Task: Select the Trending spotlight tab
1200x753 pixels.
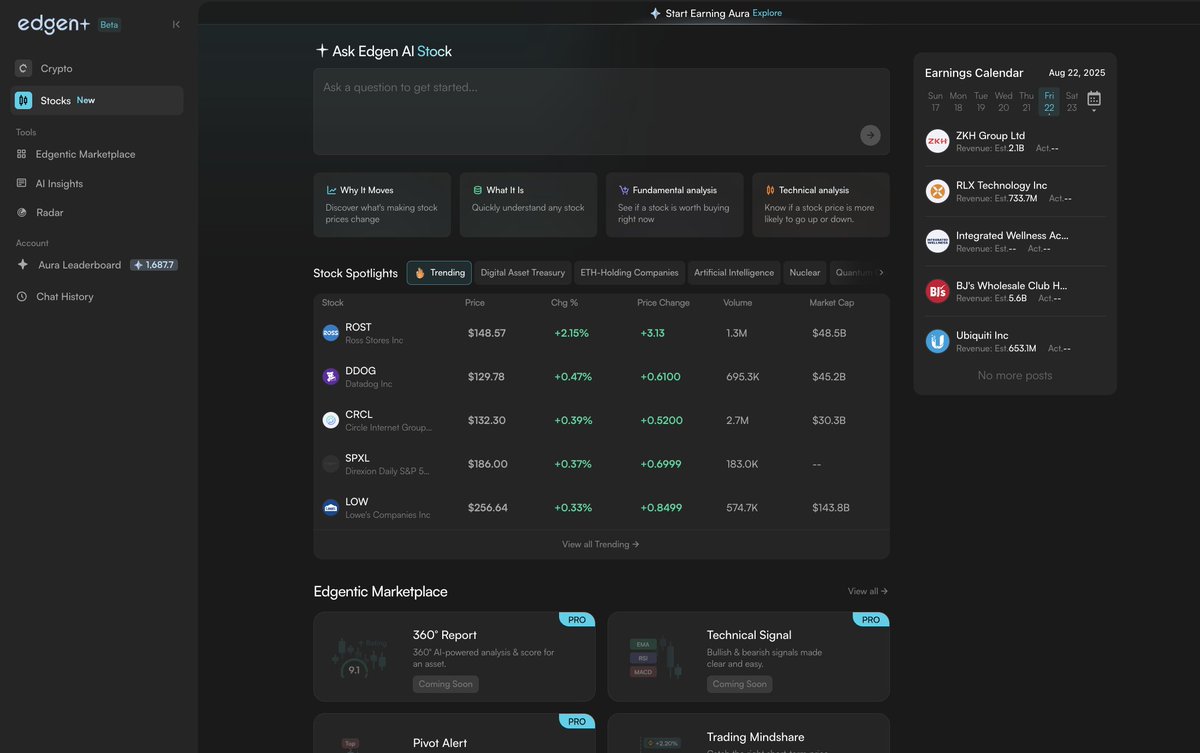Action: point(439,273)
